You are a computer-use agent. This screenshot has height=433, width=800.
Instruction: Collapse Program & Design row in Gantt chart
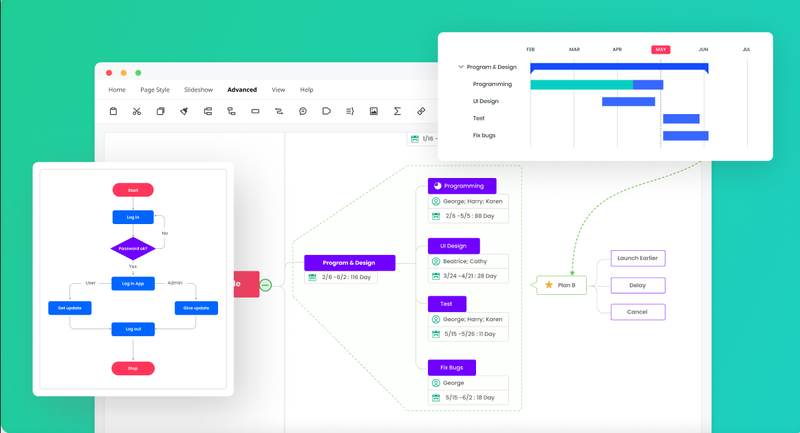(x=461, y=67)
